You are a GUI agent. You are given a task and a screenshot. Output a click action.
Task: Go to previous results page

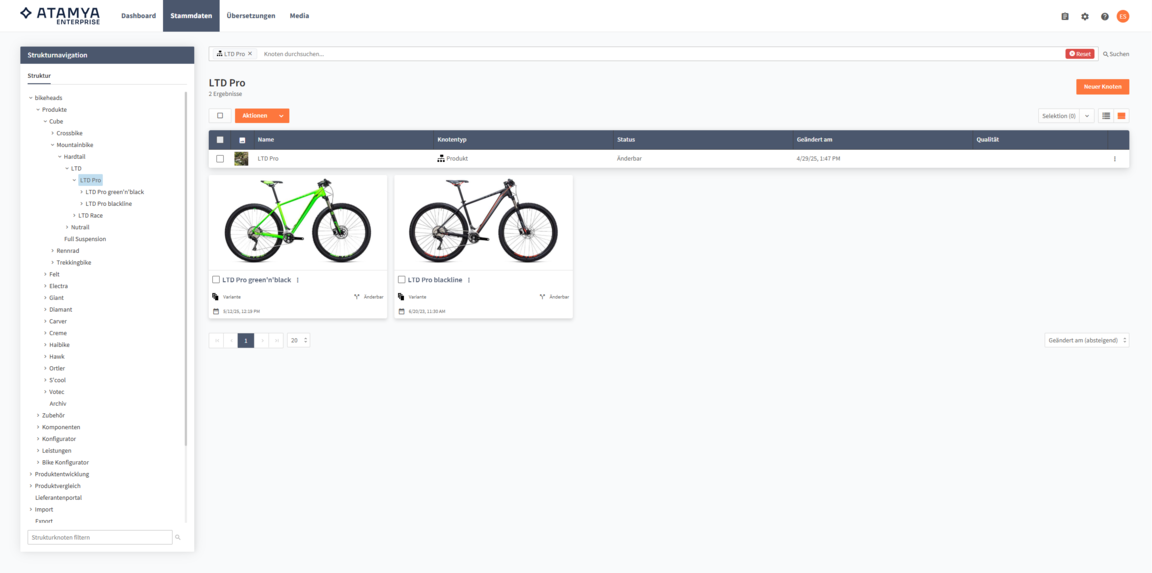(231, 340)
